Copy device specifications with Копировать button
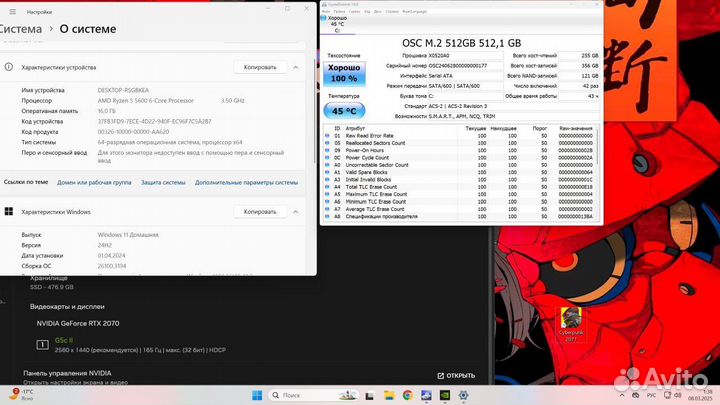Viewport: 720px width, 405px height. point(260,68)
